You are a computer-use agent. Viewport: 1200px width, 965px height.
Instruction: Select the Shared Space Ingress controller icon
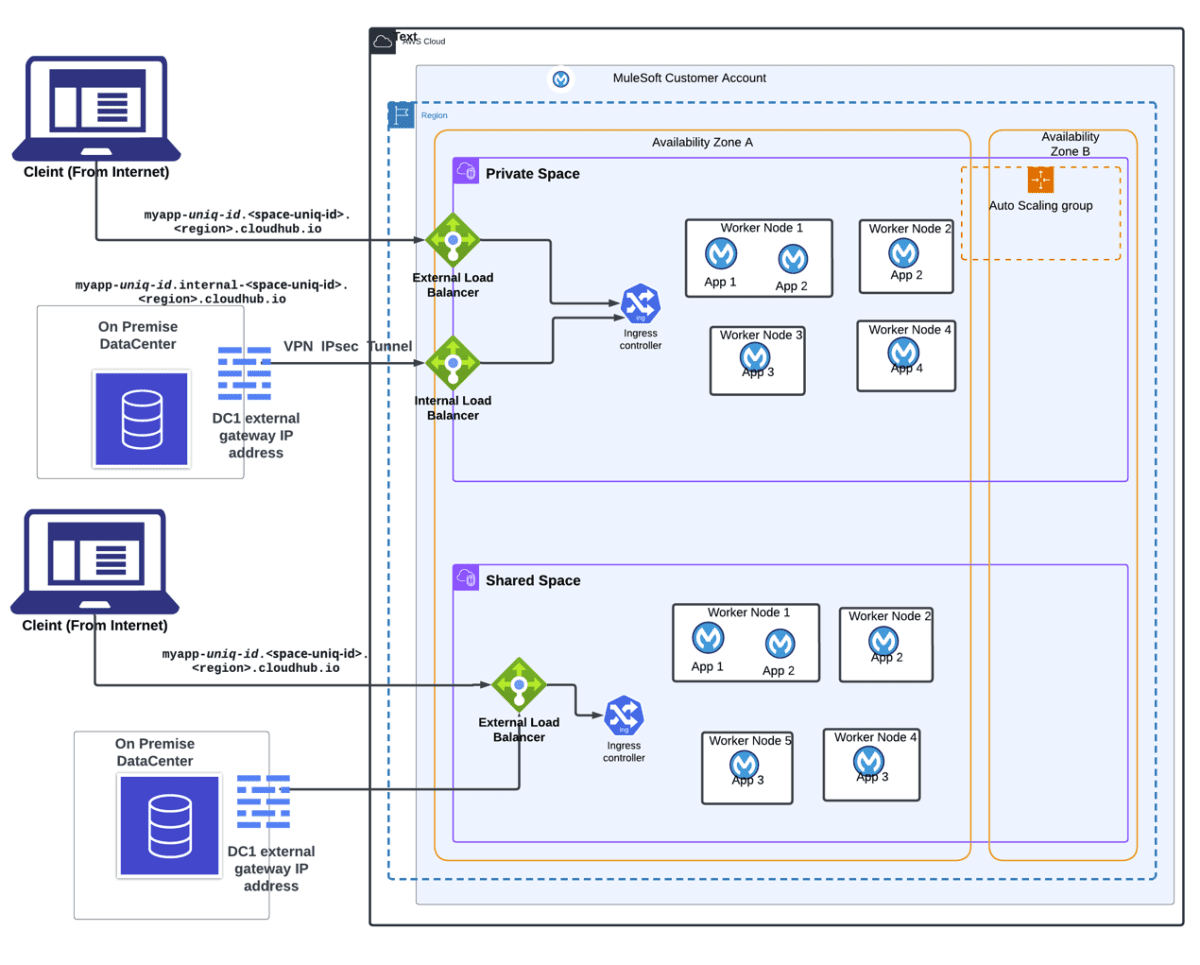click(x=624, y=716)
